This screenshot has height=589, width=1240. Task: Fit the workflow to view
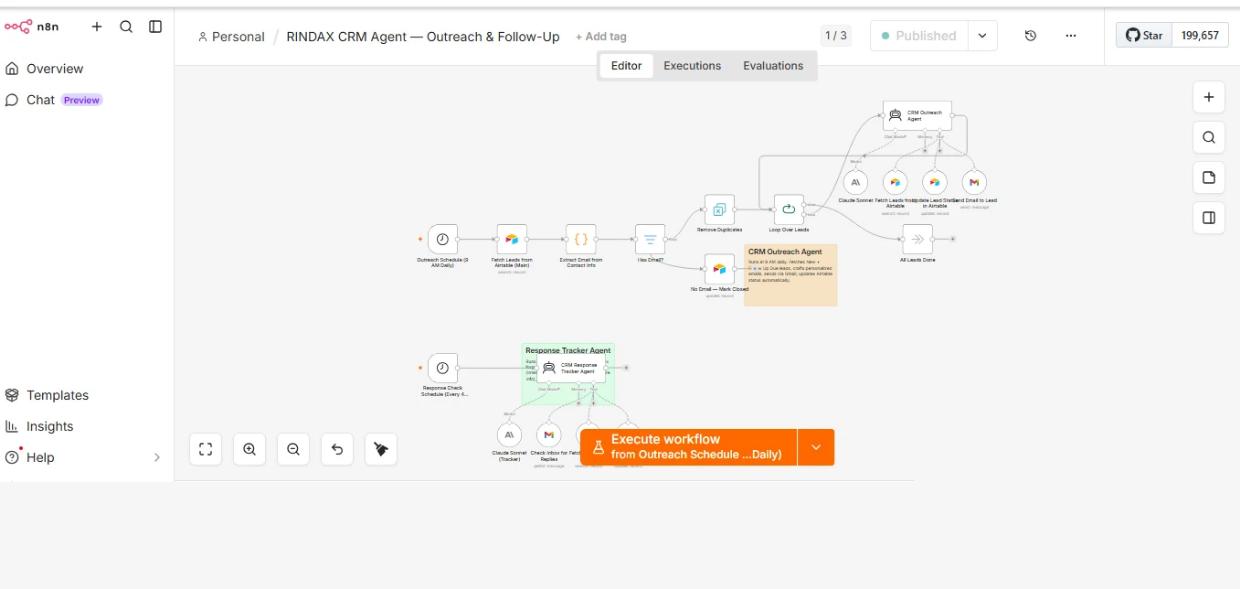coord(205,450)
